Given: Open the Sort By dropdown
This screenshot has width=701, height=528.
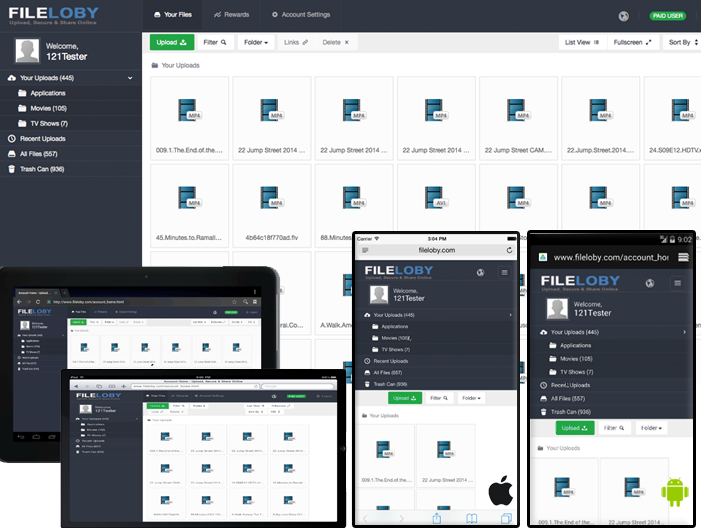Looking at the screenshot, I should point(683,42).
